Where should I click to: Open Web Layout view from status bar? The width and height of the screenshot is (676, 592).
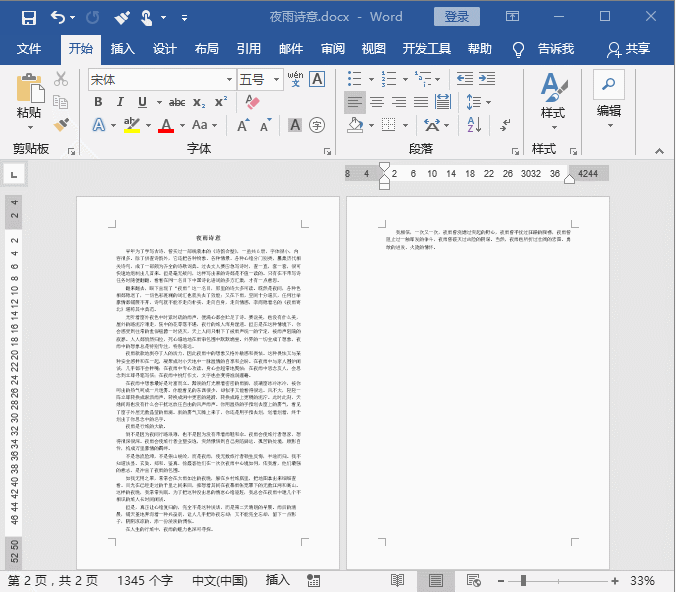click(x=474, y=580)
